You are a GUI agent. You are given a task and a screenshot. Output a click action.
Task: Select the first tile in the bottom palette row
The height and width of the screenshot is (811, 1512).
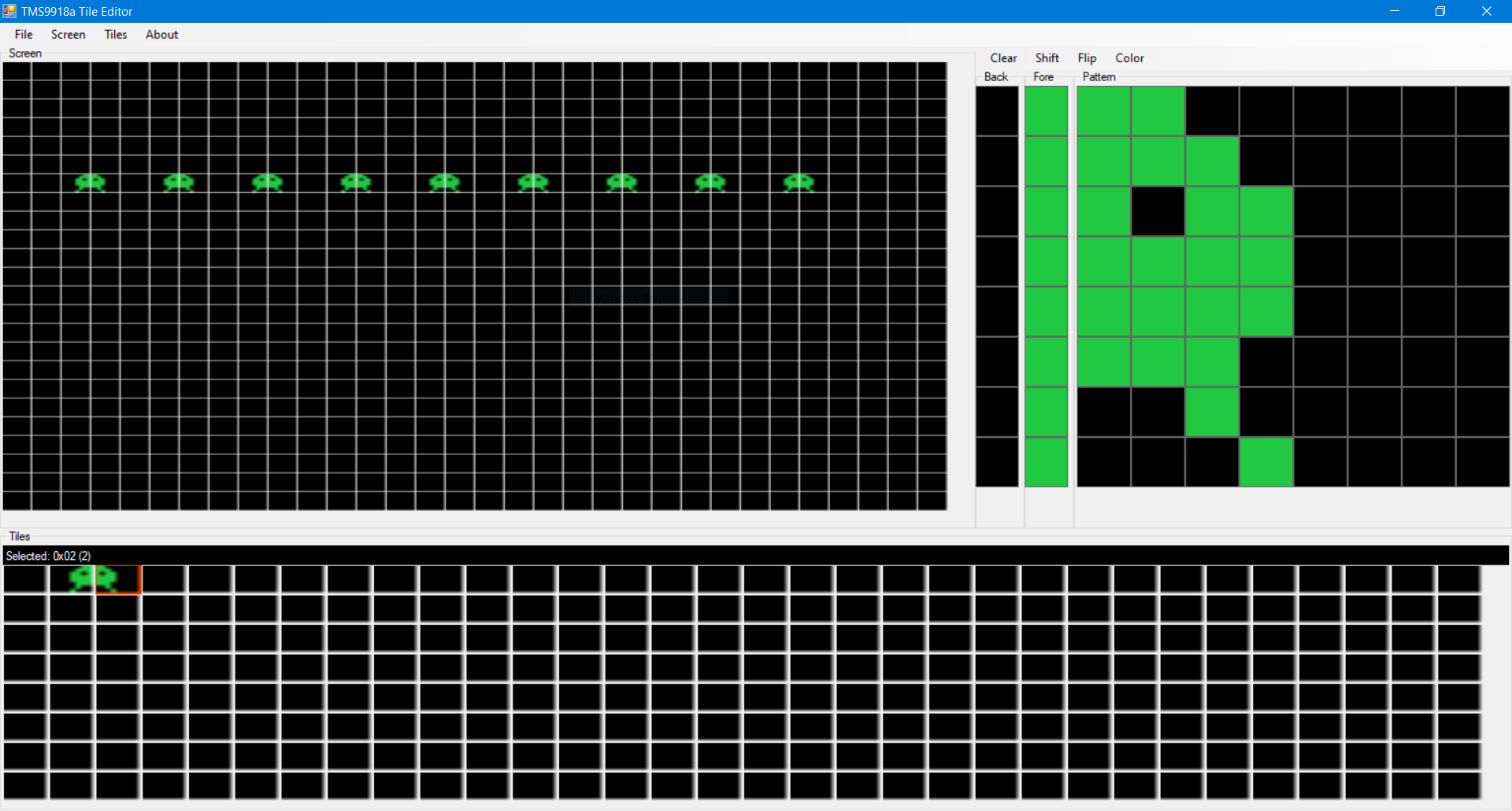25,786
